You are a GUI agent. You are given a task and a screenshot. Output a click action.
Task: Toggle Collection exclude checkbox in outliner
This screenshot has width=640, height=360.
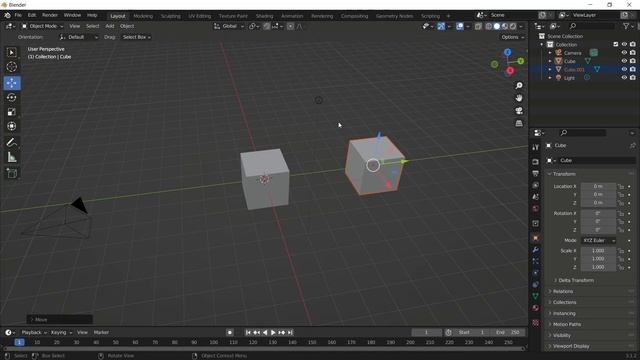pos(616,44)
